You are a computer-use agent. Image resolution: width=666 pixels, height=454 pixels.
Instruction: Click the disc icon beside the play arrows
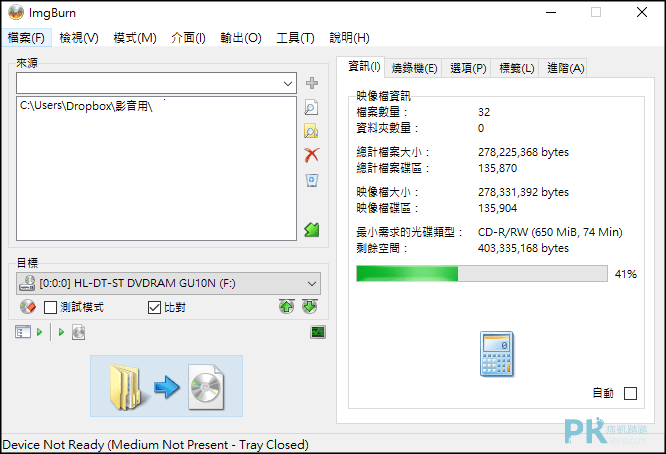point(78,332)
